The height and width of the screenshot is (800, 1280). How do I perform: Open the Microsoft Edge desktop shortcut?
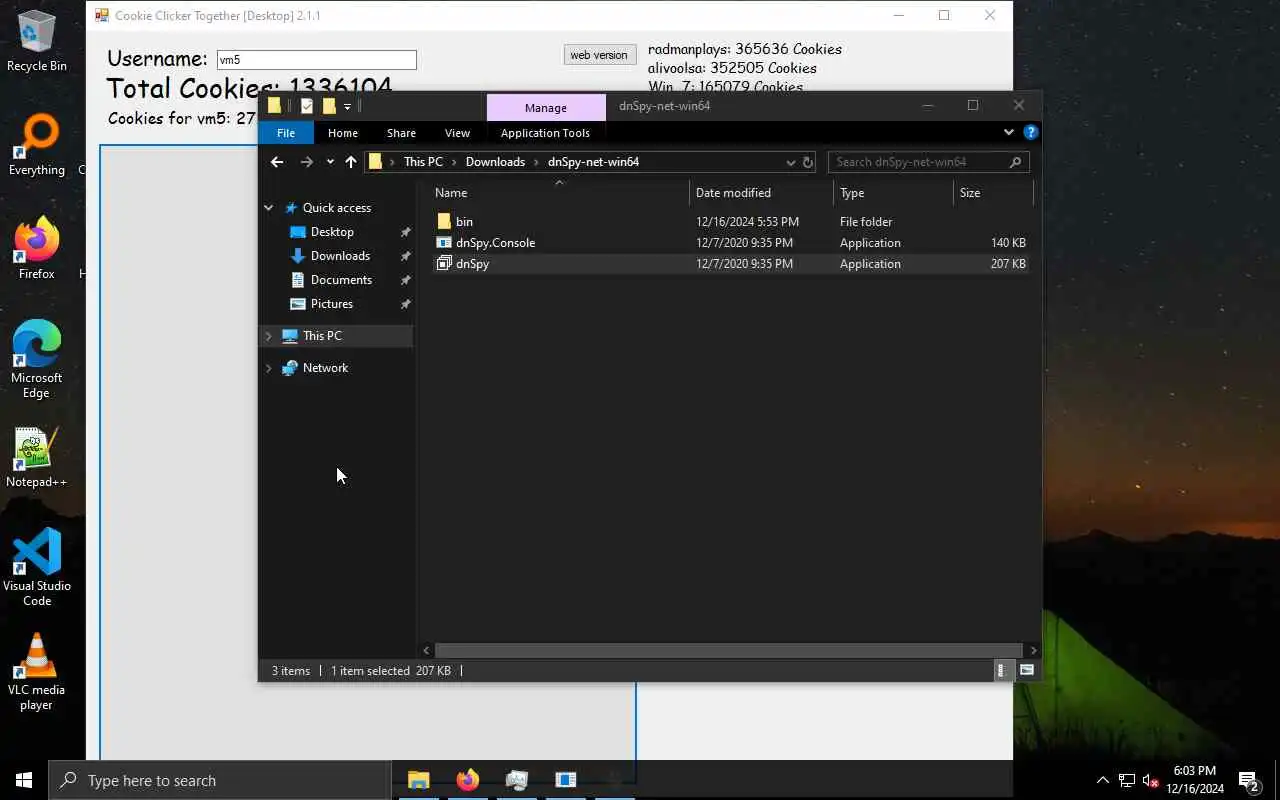coord(37,360)
